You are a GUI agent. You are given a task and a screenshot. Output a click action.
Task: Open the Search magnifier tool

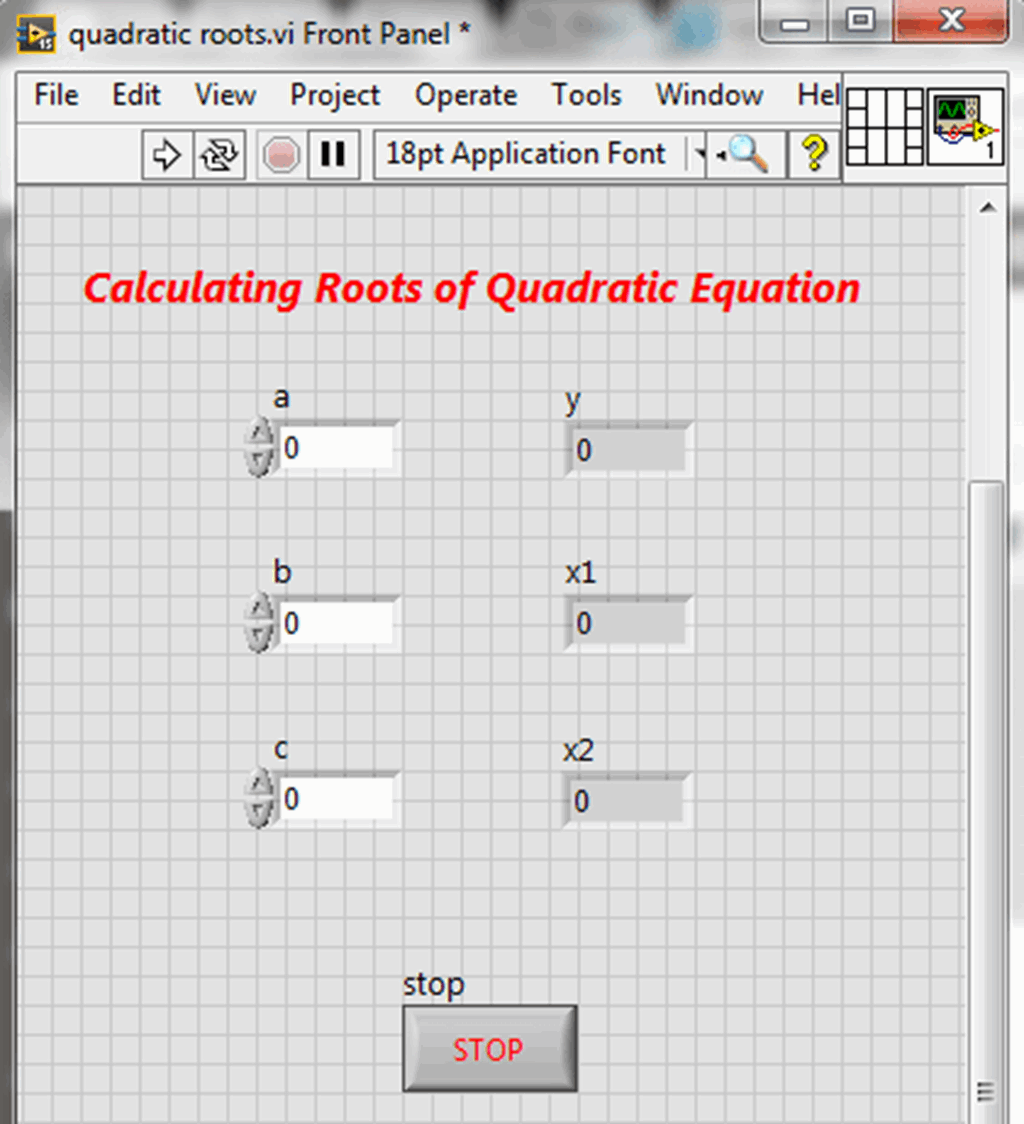pos(747,154)
